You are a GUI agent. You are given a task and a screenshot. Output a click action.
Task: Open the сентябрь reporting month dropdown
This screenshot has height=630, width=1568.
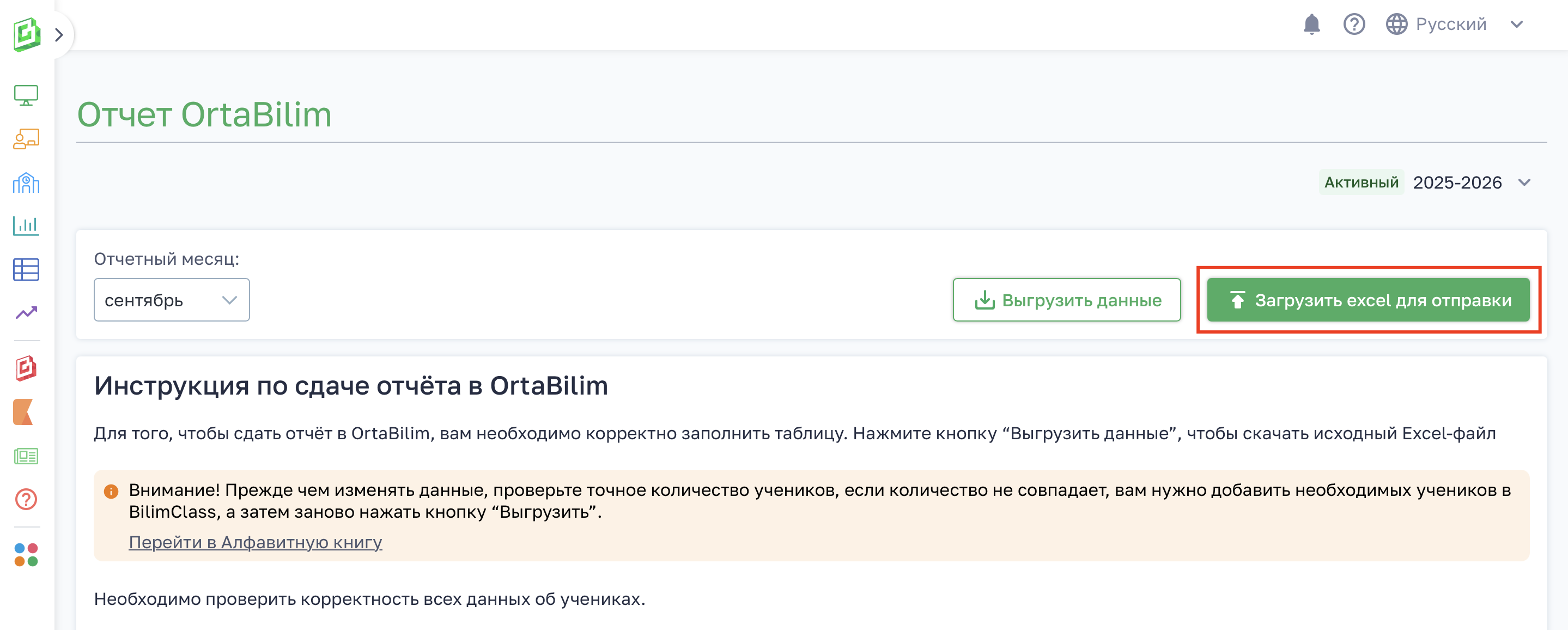172,300
